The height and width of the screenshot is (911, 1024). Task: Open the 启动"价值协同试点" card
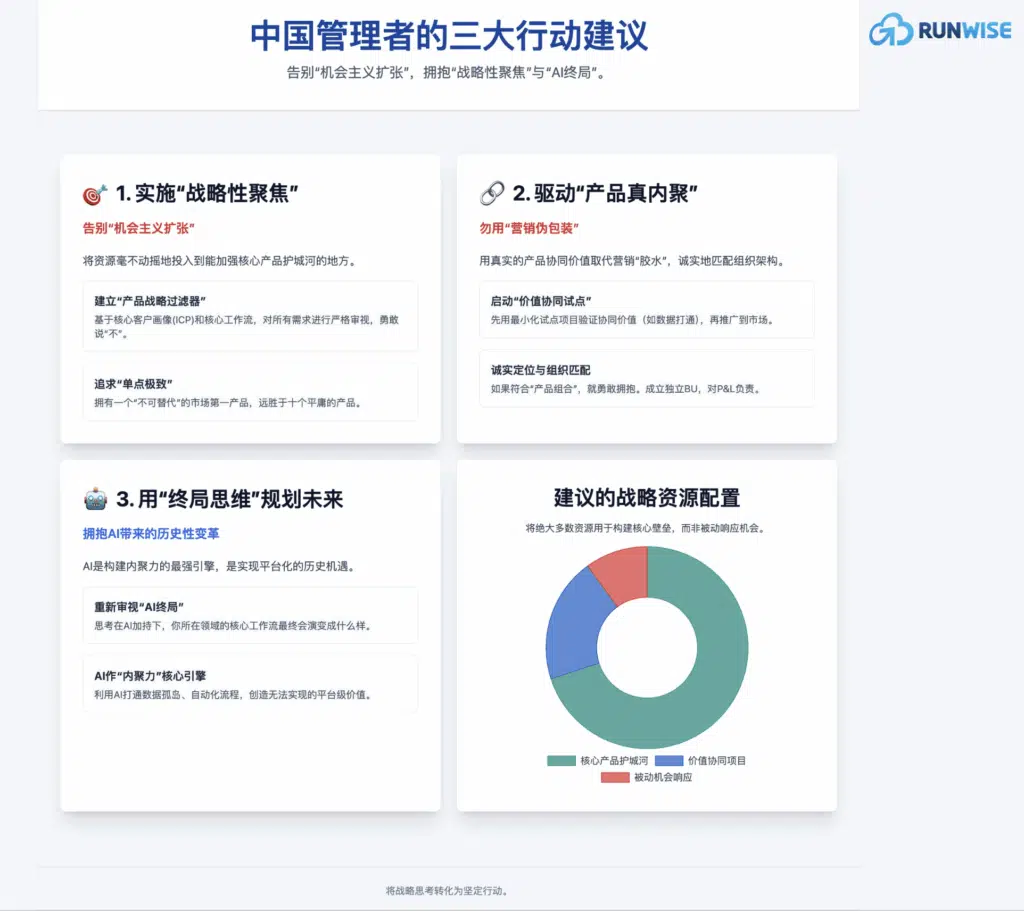(x=646, y=309)
